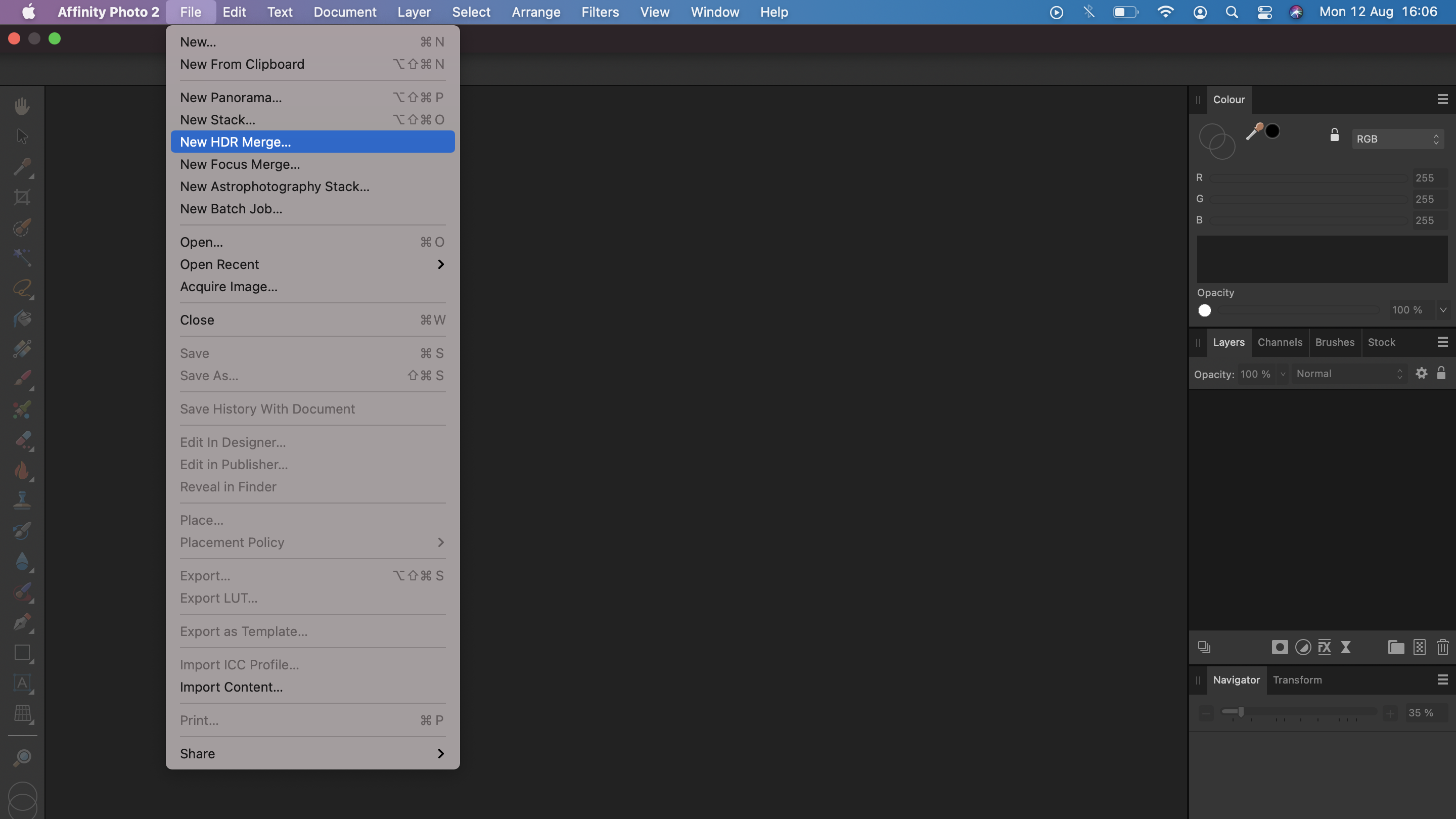Select the Clone stamp tool
Image resolution: width=1456 pixels, height=819 pixels.
pos(22,501)
